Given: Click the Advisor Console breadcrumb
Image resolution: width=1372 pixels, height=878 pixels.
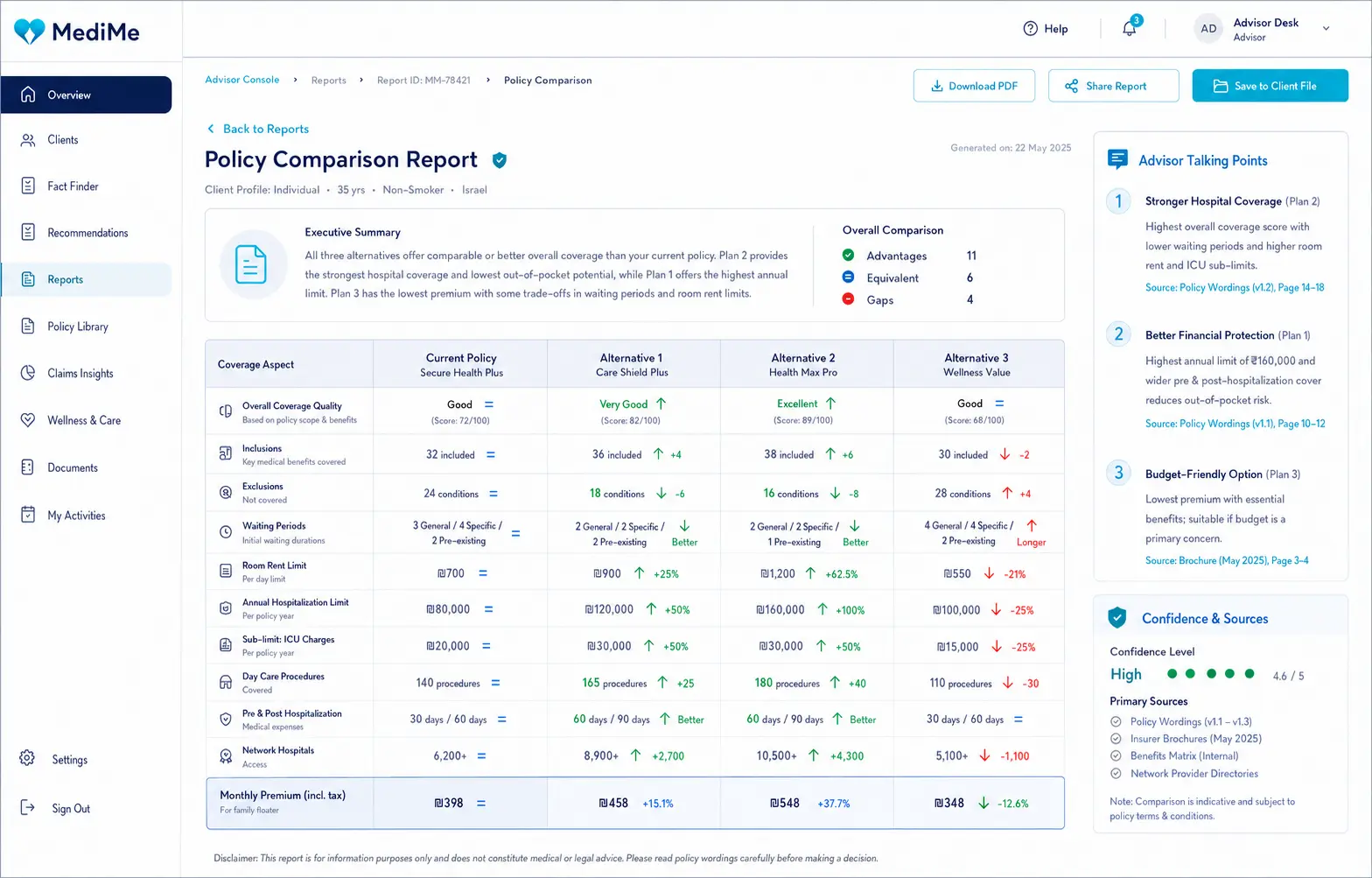Looking at the screenshot, I should click(241, 80).
